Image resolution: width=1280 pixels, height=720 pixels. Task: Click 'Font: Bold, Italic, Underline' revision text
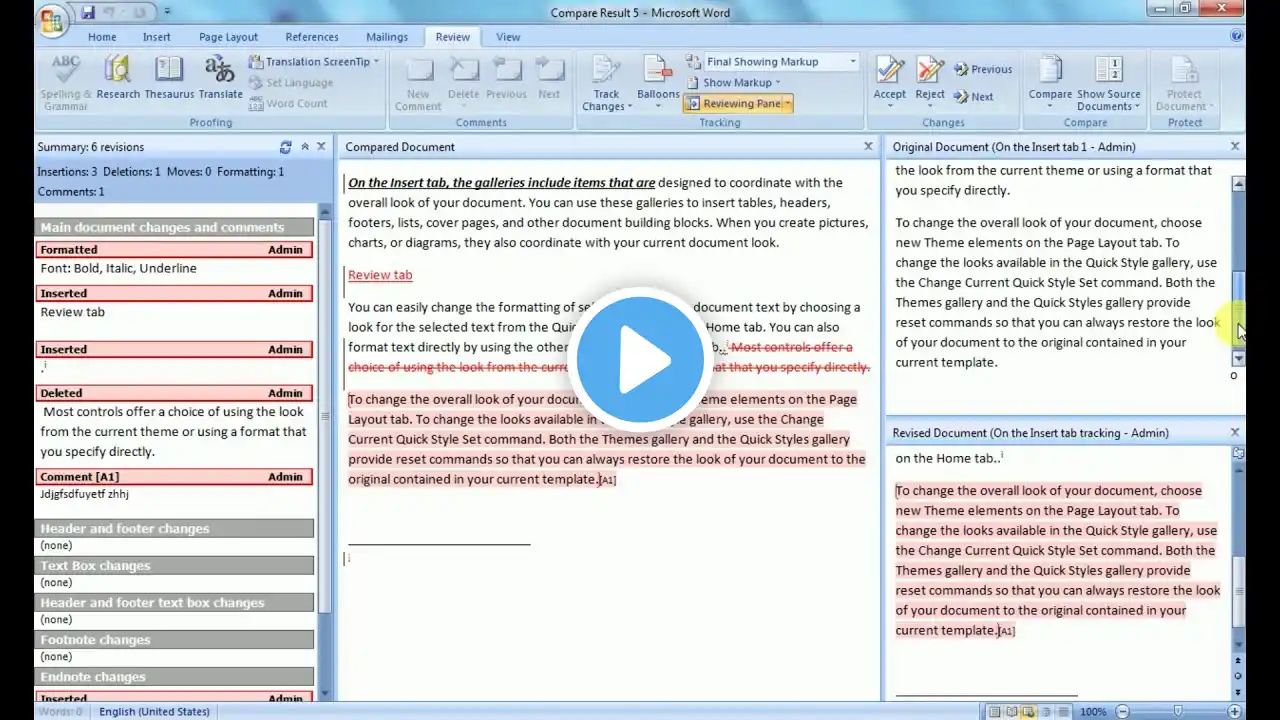pos(118,268)
